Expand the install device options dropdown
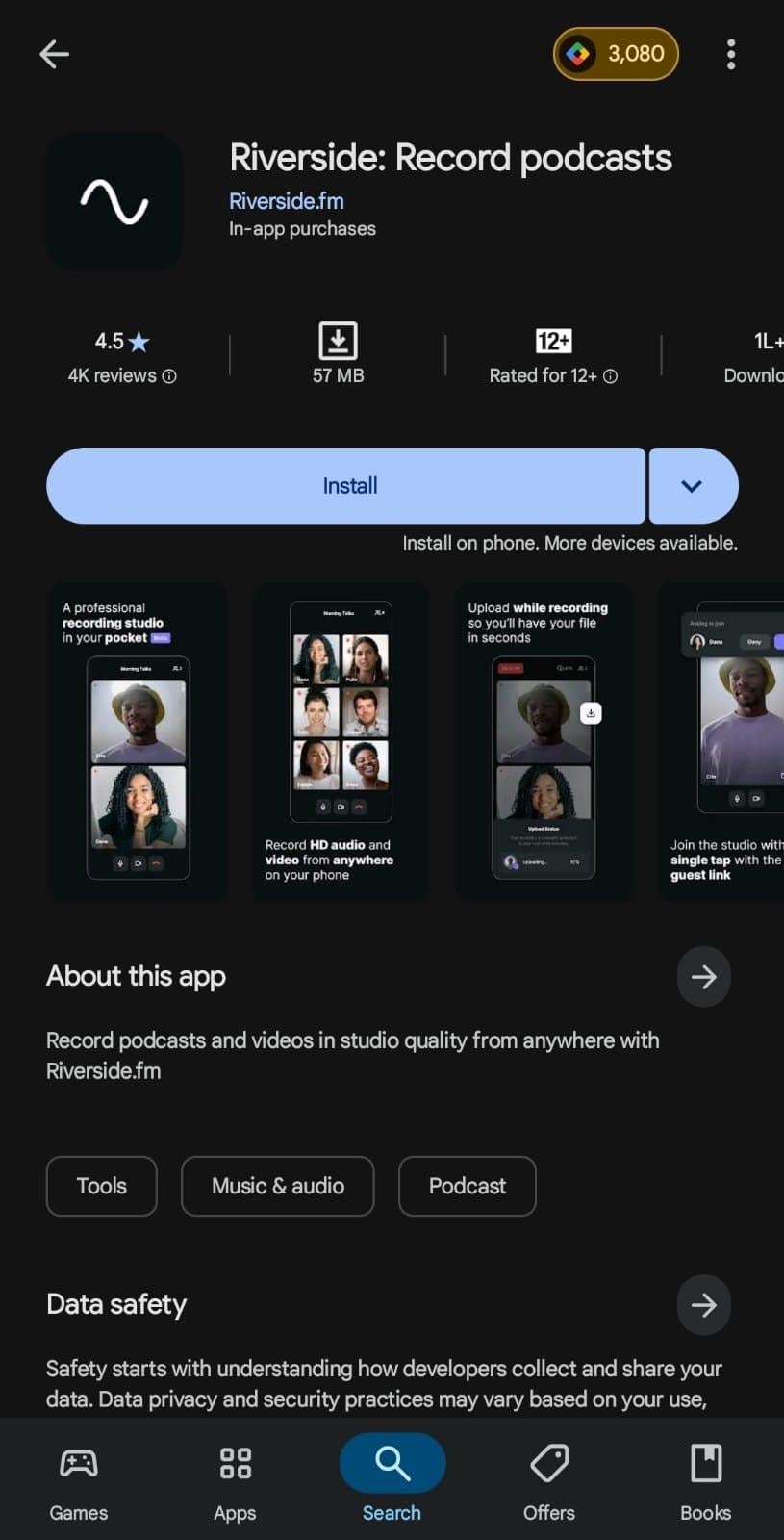 click(x=694, y=485)
